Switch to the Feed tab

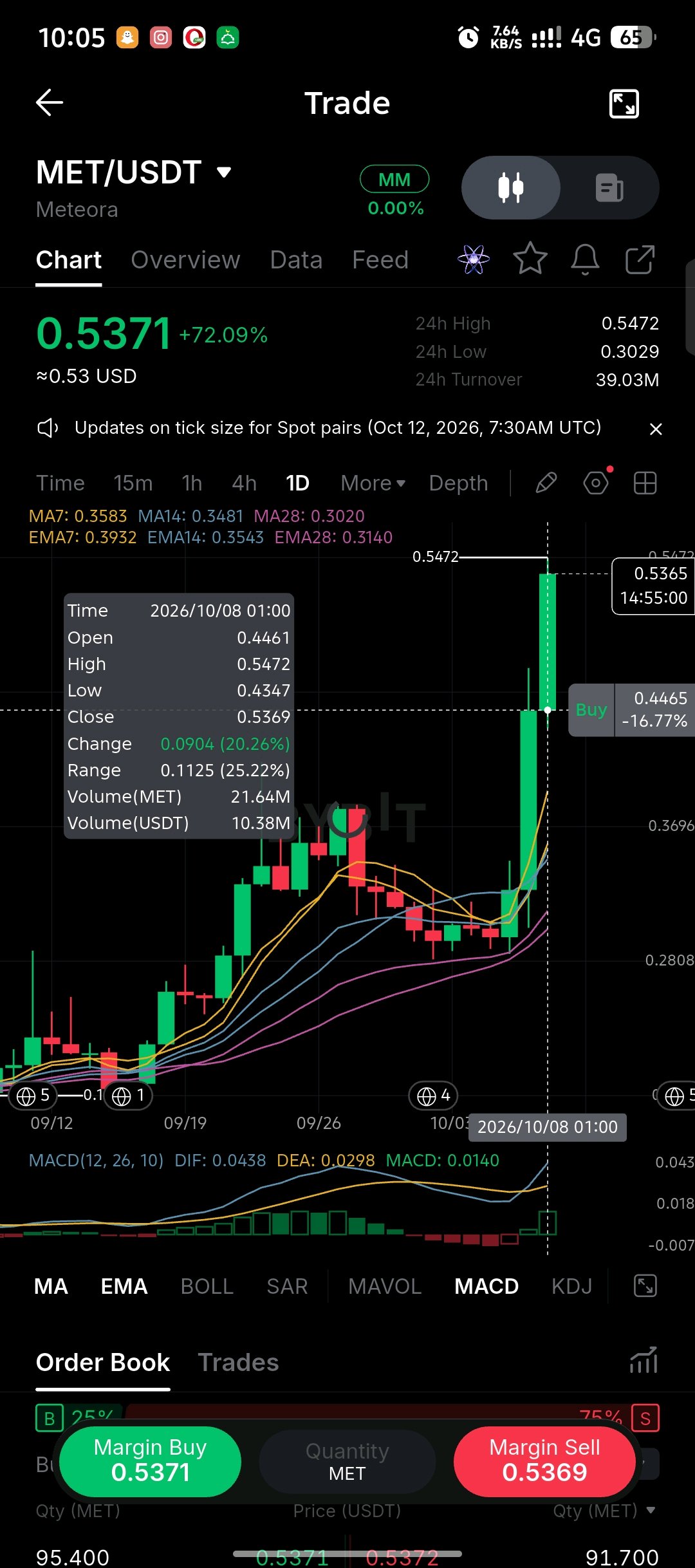pos(380,260)
